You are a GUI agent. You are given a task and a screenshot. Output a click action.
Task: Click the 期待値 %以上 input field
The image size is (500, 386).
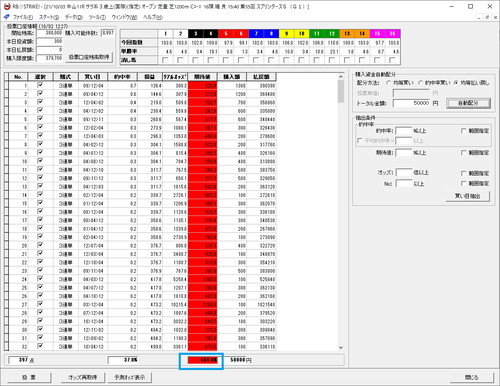404,153
